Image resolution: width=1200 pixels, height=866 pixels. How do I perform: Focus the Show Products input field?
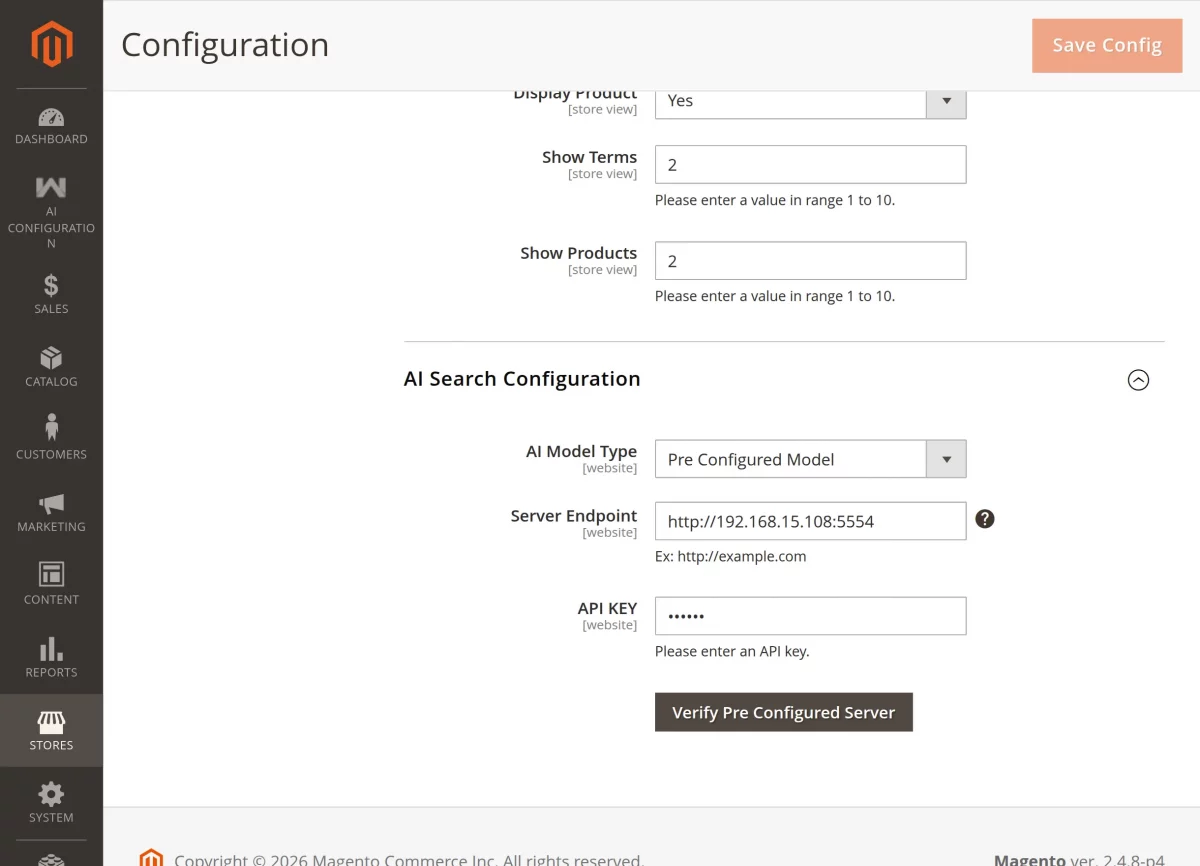810,260
